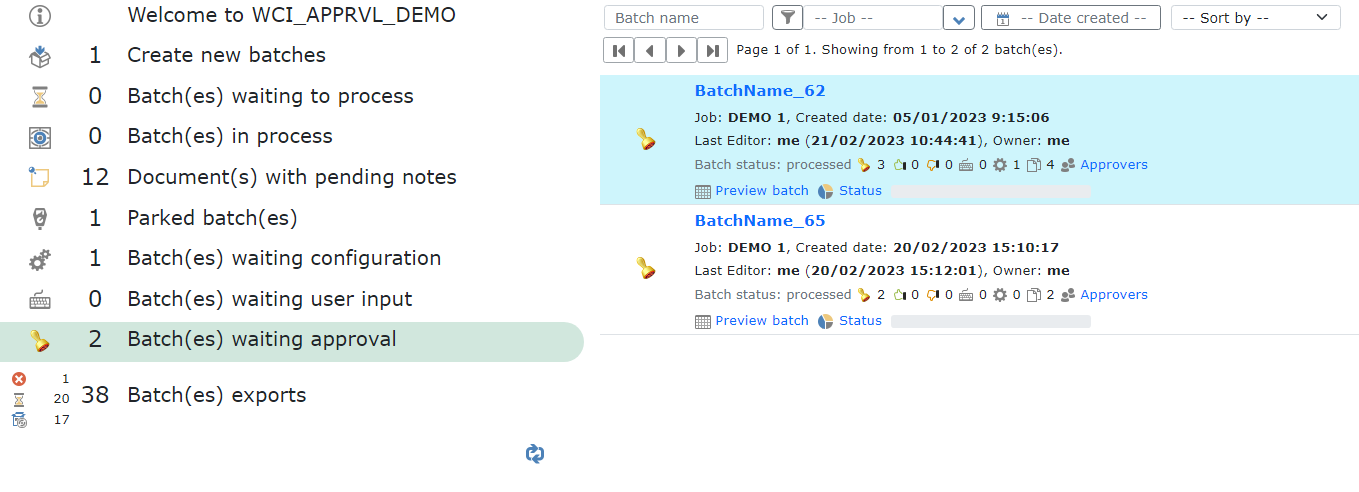Jump to the last page of batches
The height and width of the screenshot is (492, 1359).
[712, 50]
